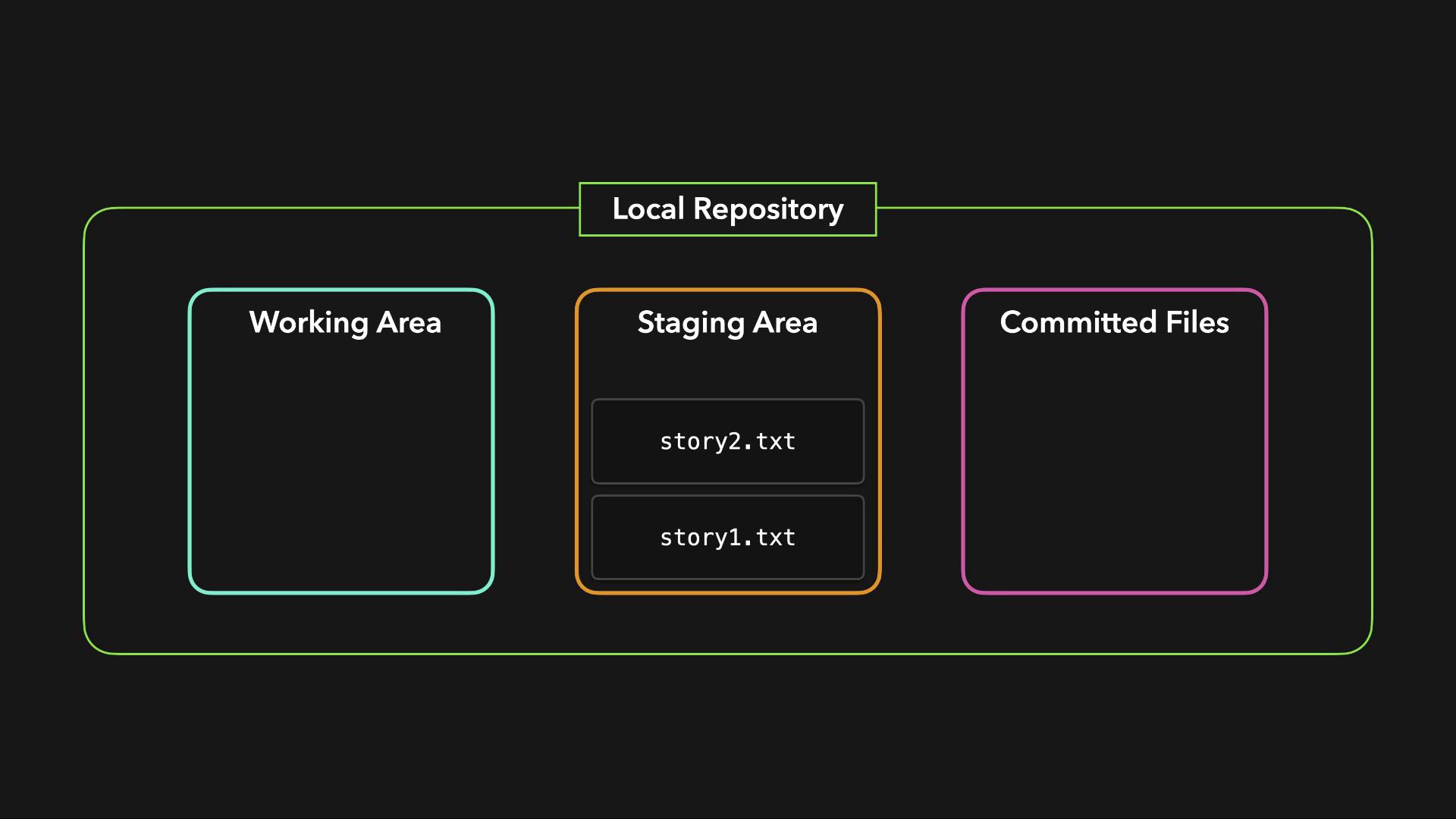The height and width of the screenshot is (819, 1456).
Task: Select the story2.txt file card
Action: (x=727, y=441)
